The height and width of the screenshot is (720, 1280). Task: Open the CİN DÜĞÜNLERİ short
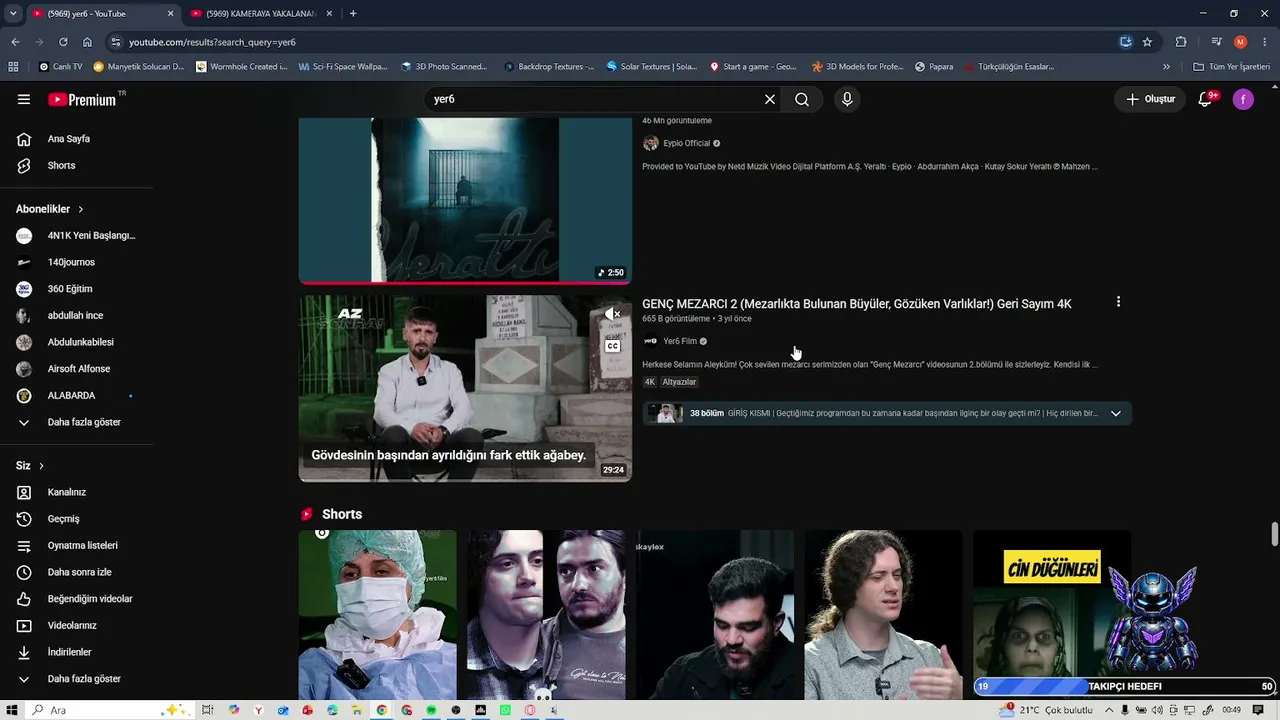(x=1051, y=614)
